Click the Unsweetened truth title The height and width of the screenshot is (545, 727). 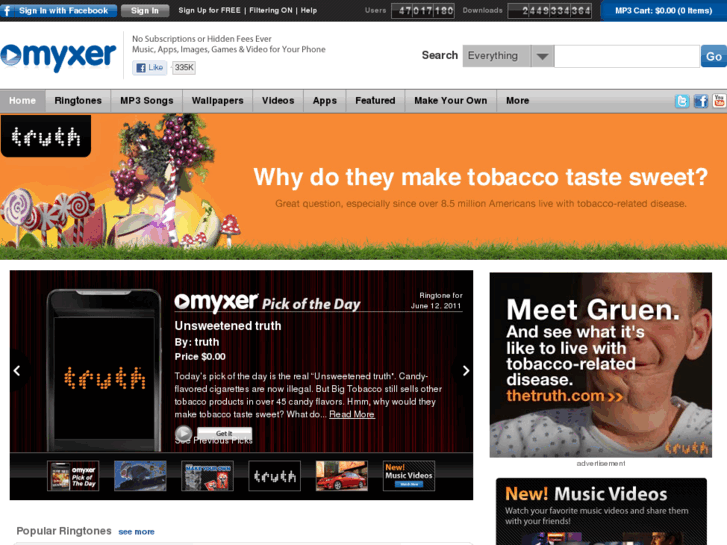228,326
